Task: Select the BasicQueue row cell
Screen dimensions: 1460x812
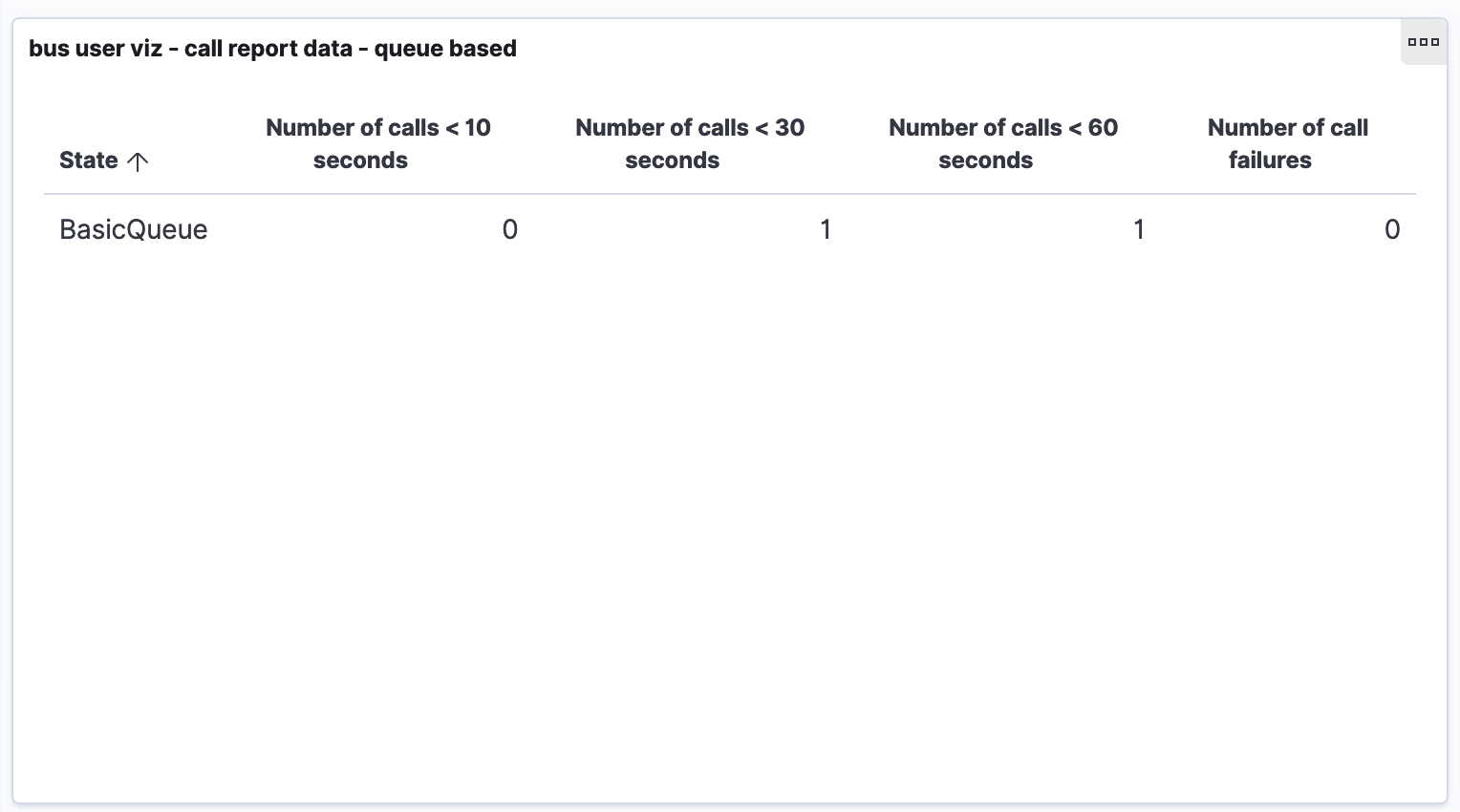Action: (x=133, y=229)
